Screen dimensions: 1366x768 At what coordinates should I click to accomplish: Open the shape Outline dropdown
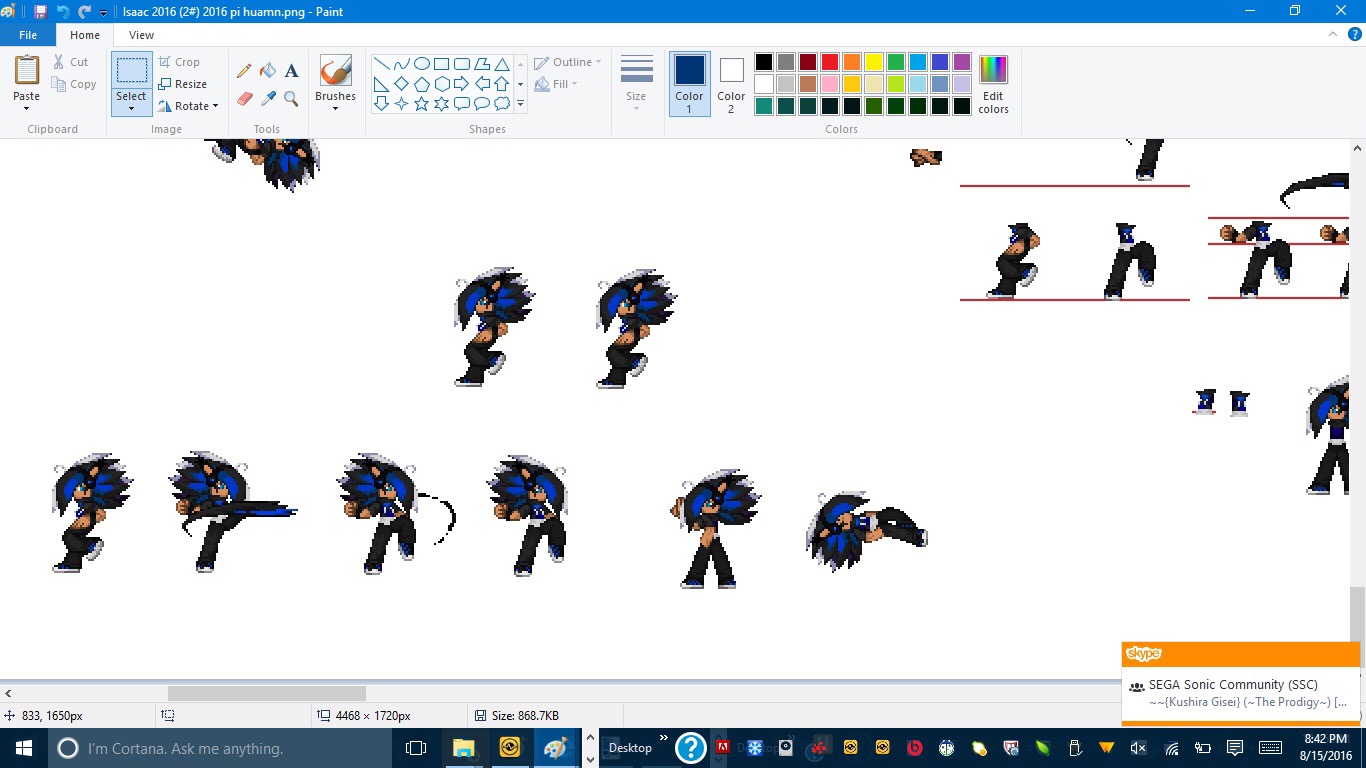567,62
